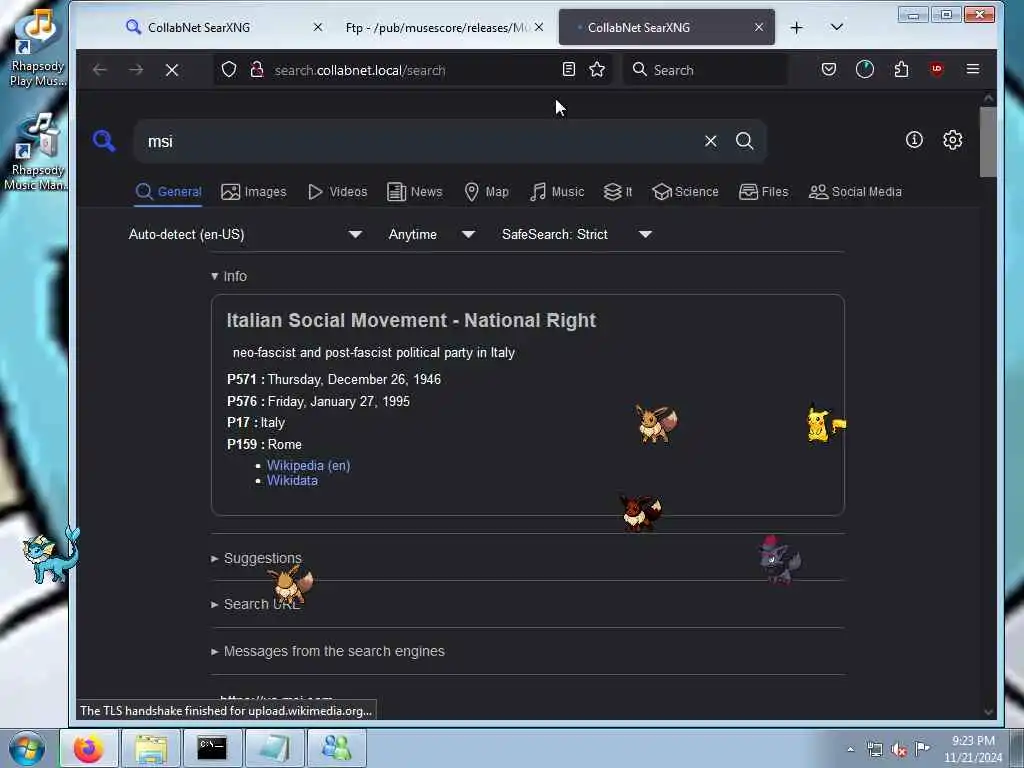Open the Windows Start orb

coord(27,748)
